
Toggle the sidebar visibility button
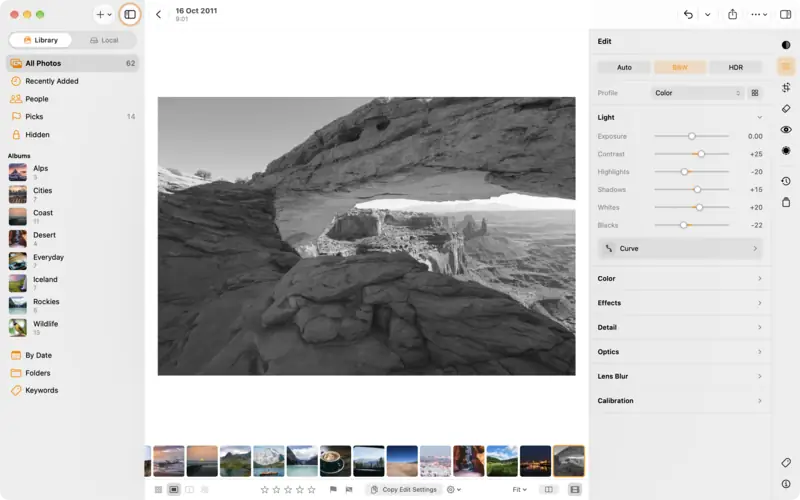pyautogui.click(x=130, y=14)
